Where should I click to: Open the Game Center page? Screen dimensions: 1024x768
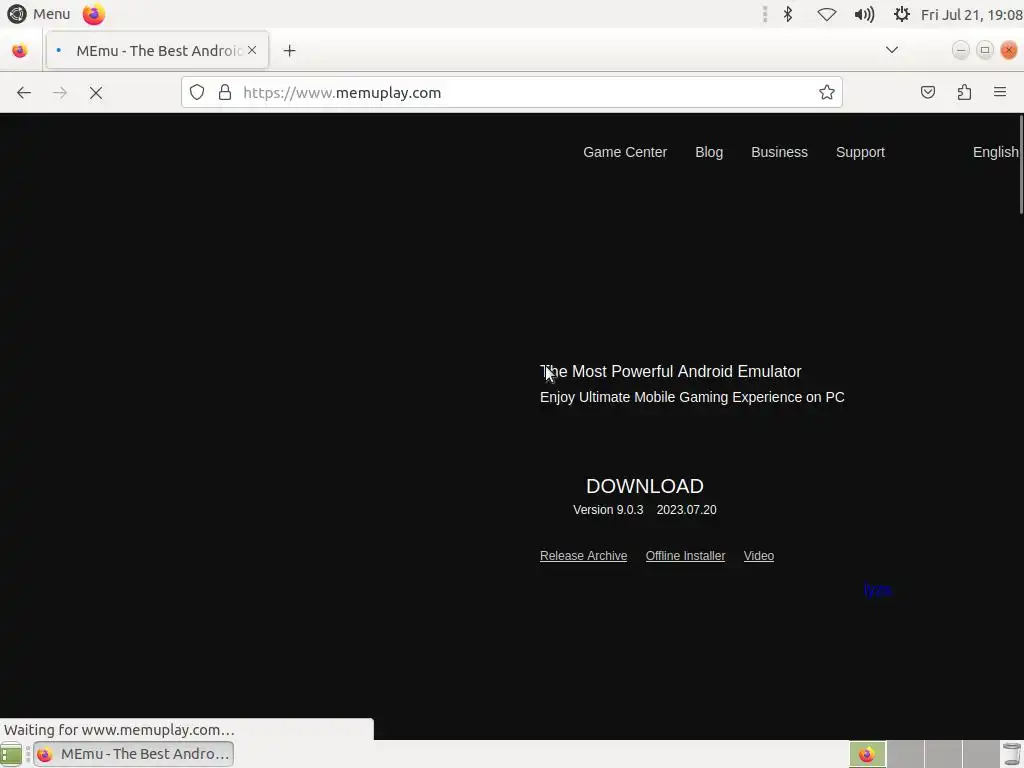pos(625,152)
